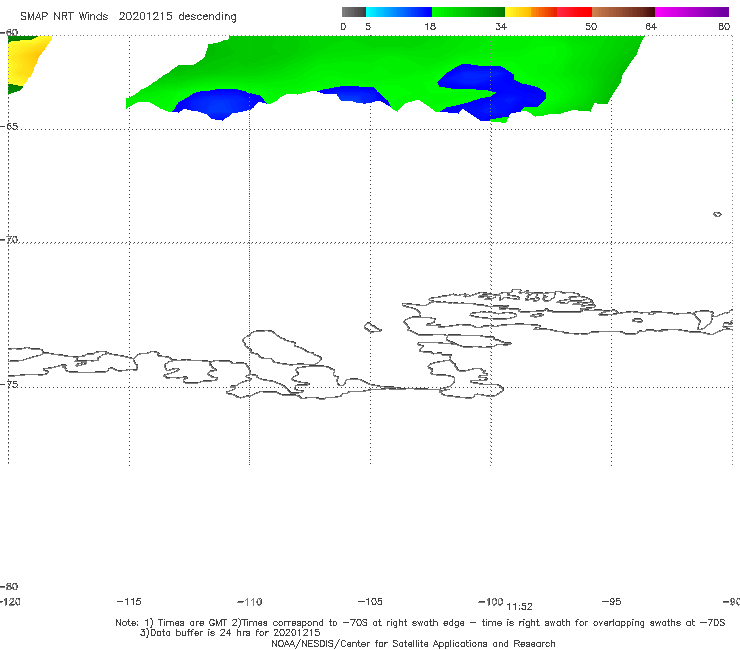Viewport: 740px width, 650px height.
Task: Select the cyan-blue 5-18 colorbar segment
Action: coord(399,12)
